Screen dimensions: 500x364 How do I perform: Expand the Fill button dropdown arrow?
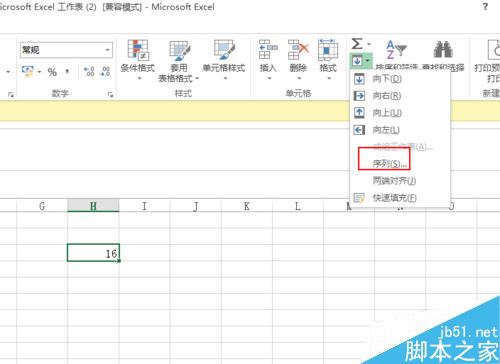tap(367, 61)
